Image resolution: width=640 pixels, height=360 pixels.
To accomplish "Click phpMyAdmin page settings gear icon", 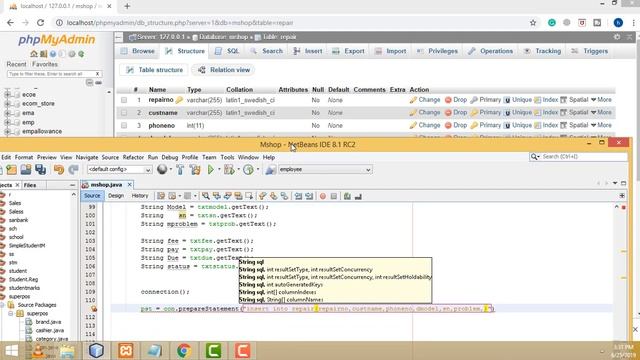I will click(x=617, y=37).
